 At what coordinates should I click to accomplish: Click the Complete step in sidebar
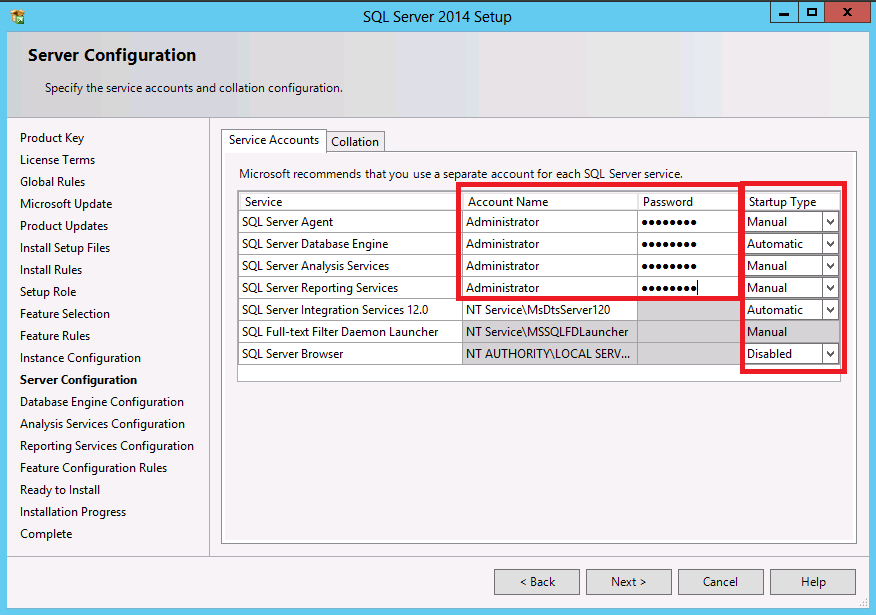tap(46, 534)
